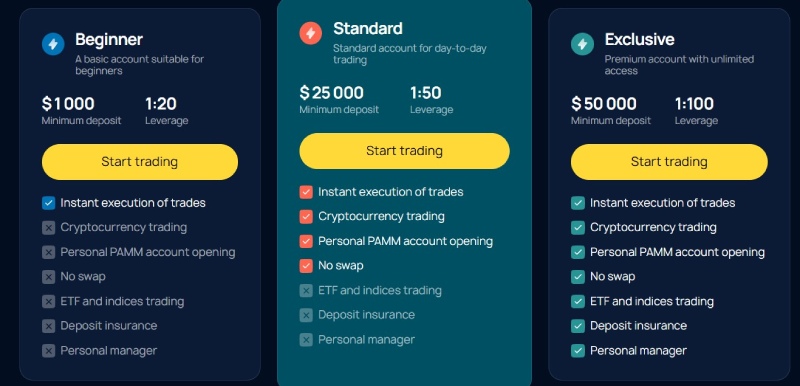Toggle Beginner's Instant execution of trades checkbox
This screenshot has height=386, width=800.
coord(48,203)
